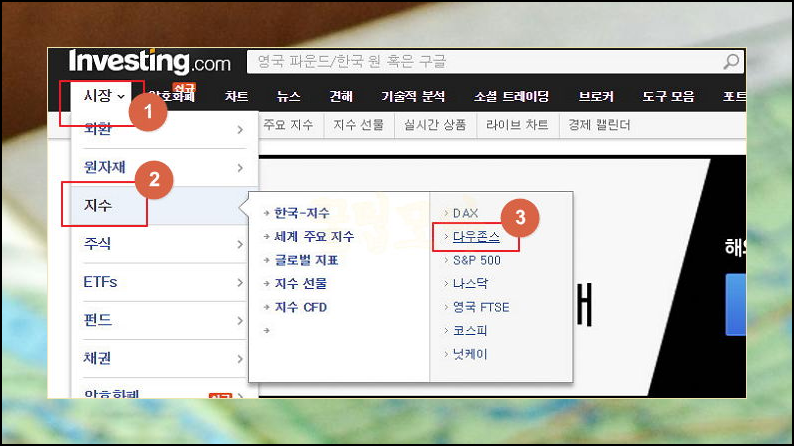Open the S&P 500 index link
The width and height of the screenshot is (794, 446).
(x=477, y=260)
